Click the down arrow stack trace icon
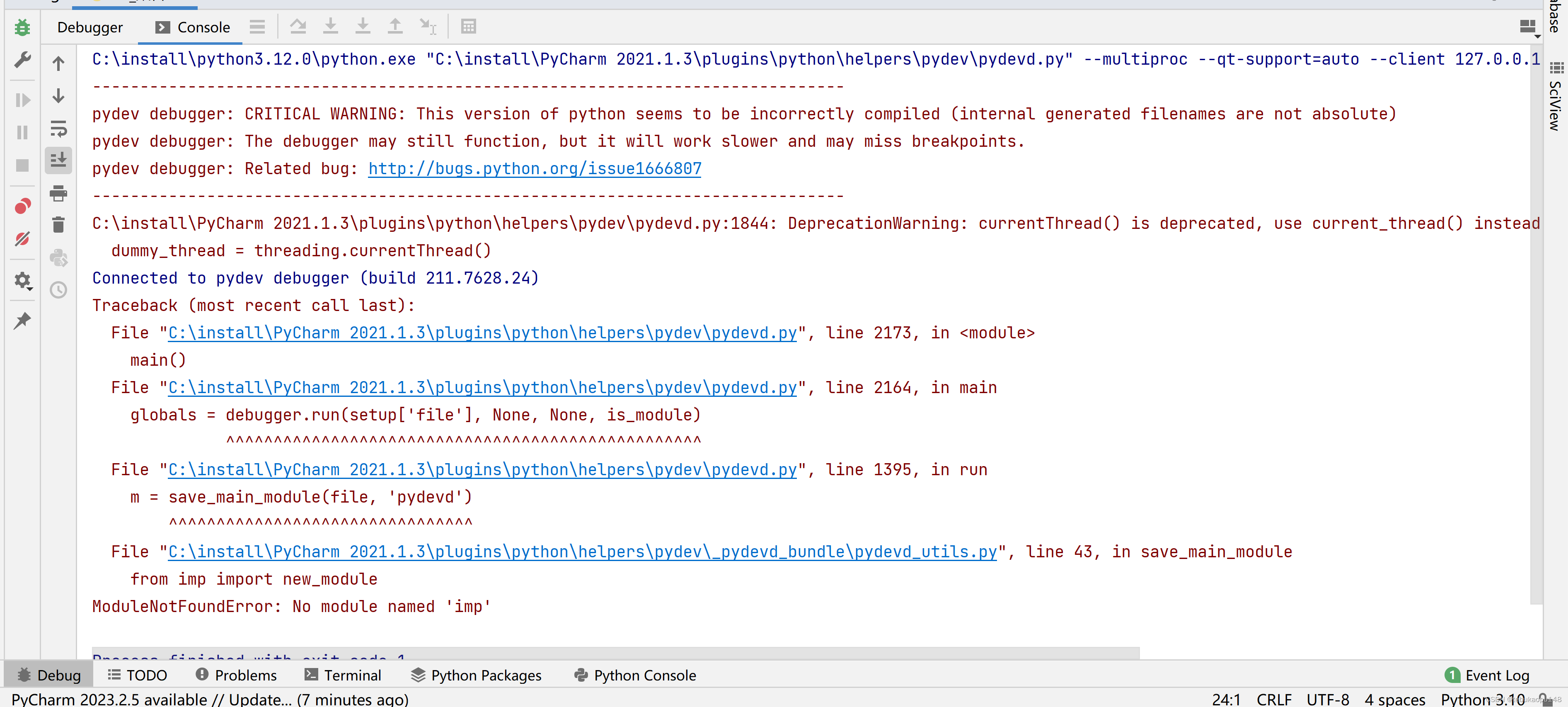This screenshot has height=707, width=1568. (58, 96)
